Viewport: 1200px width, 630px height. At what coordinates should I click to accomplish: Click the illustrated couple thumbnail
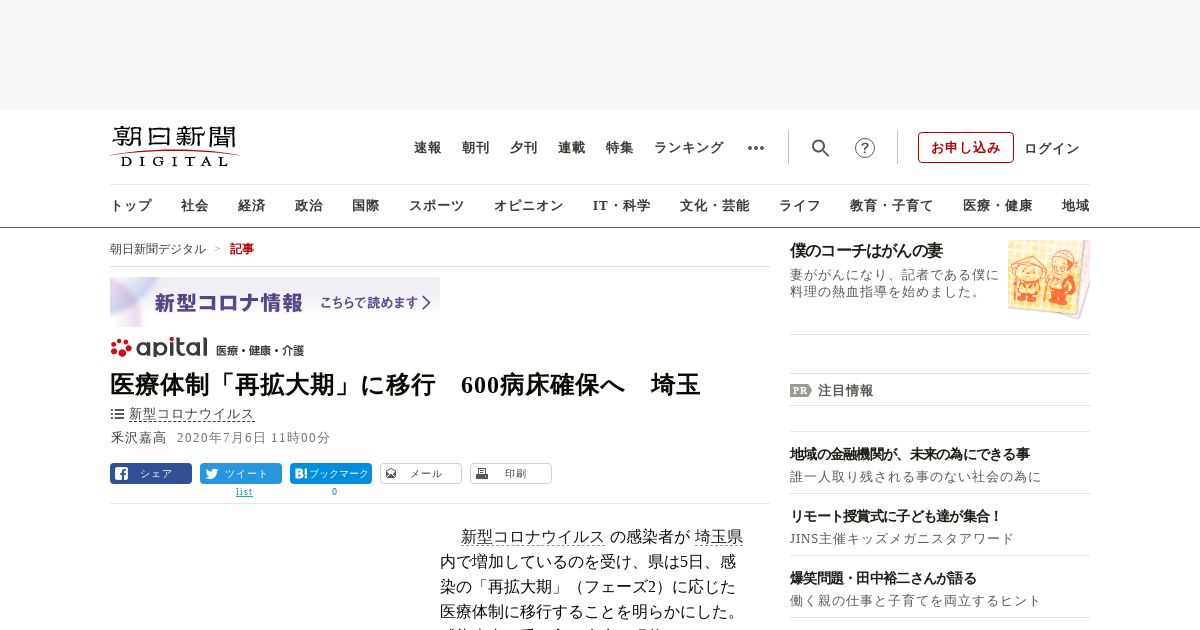pos(1049,278)
